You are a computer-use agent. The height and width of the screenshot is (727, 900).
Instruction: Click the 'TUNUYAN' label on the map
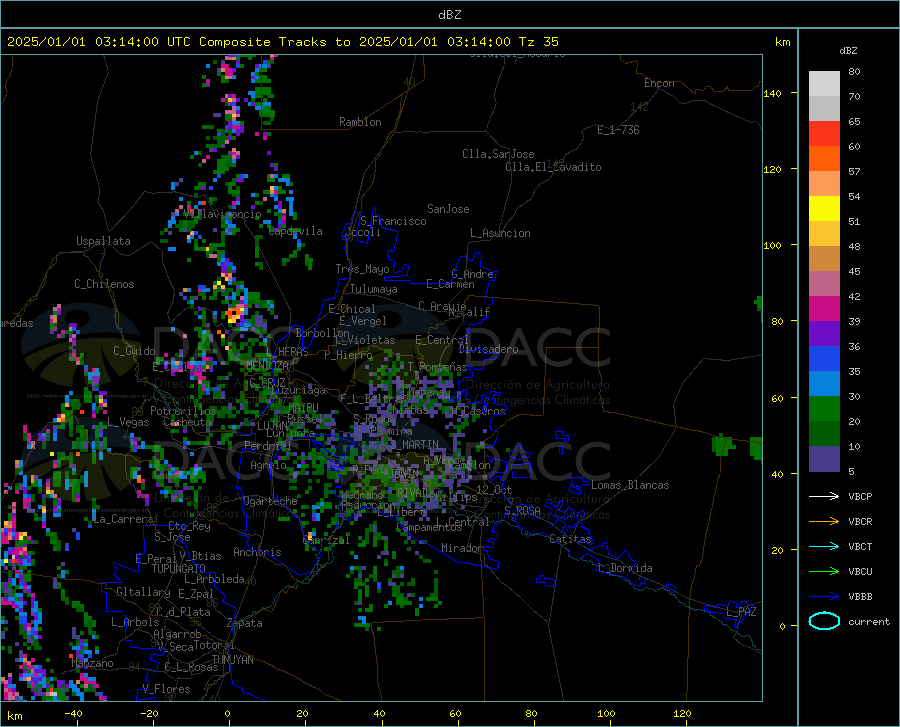232,659
